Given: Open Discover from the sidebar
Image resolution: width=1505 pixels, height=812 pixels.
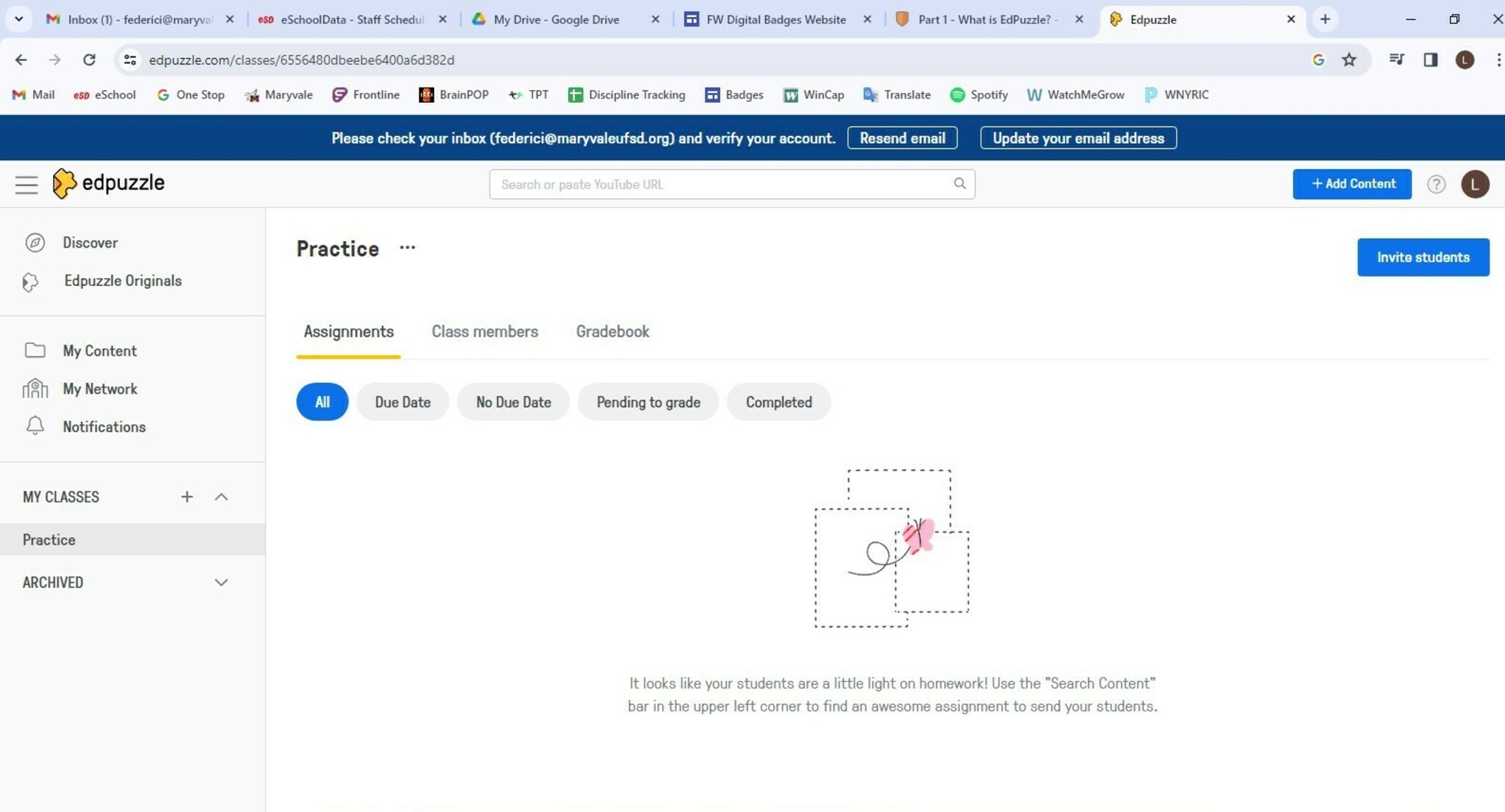Looking at the screenshot, I should [90, 242].
